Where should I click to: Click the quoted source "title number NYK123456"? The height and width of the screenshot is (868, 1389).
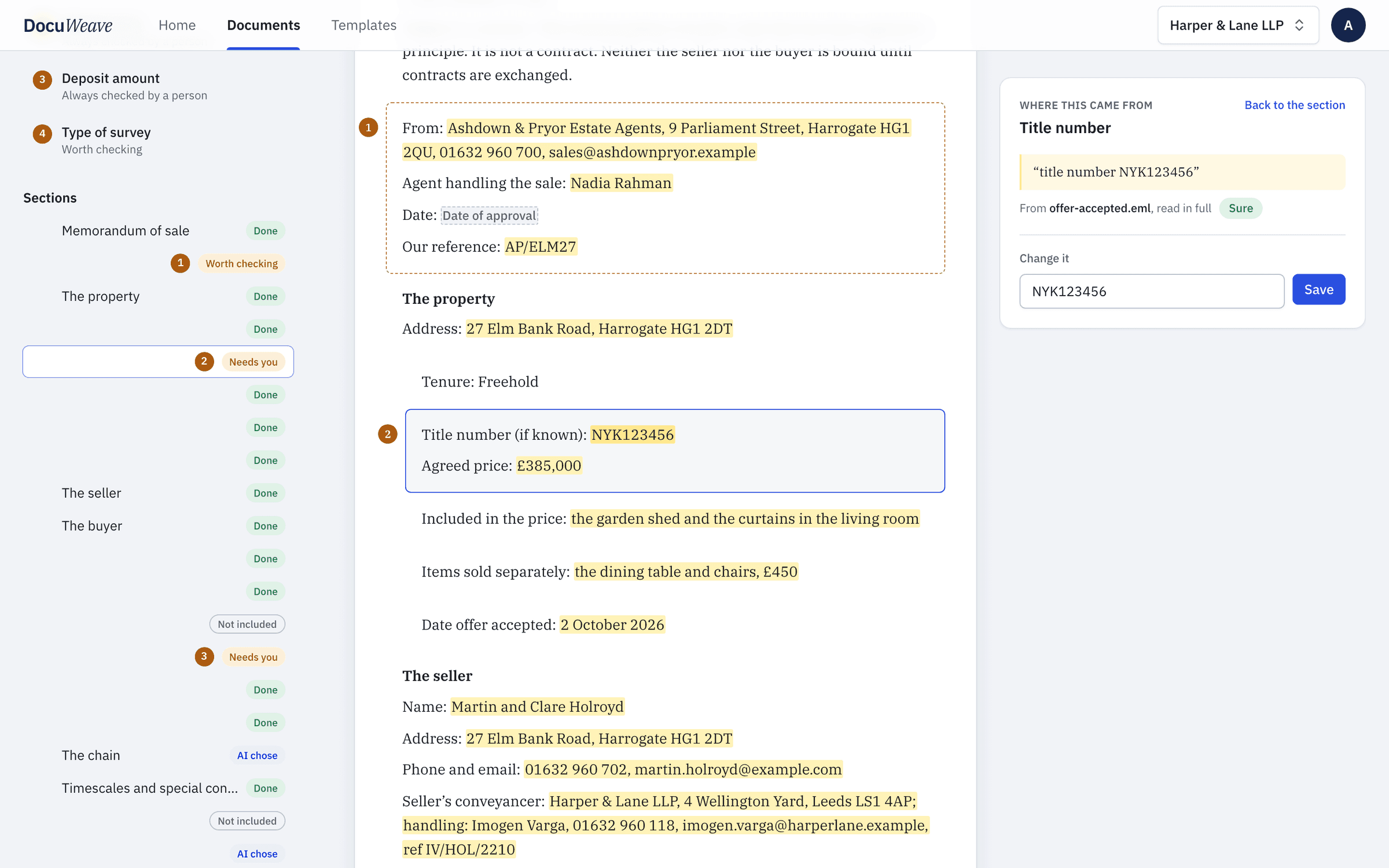[x=1182, y=172]
